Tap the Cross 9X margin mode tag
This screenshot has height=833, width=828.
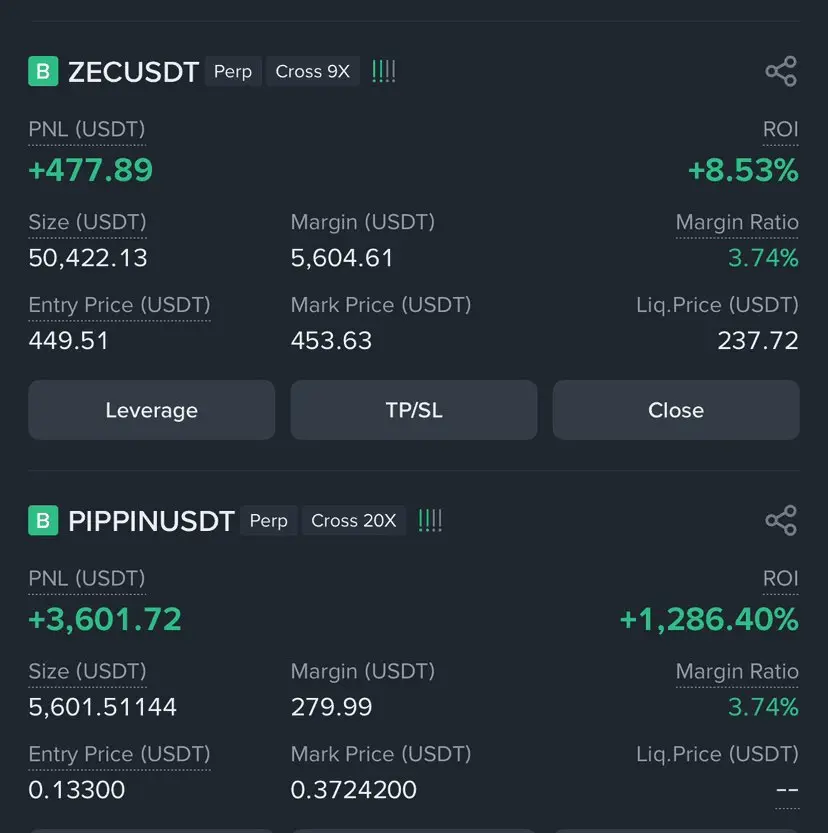coord(313,71)
